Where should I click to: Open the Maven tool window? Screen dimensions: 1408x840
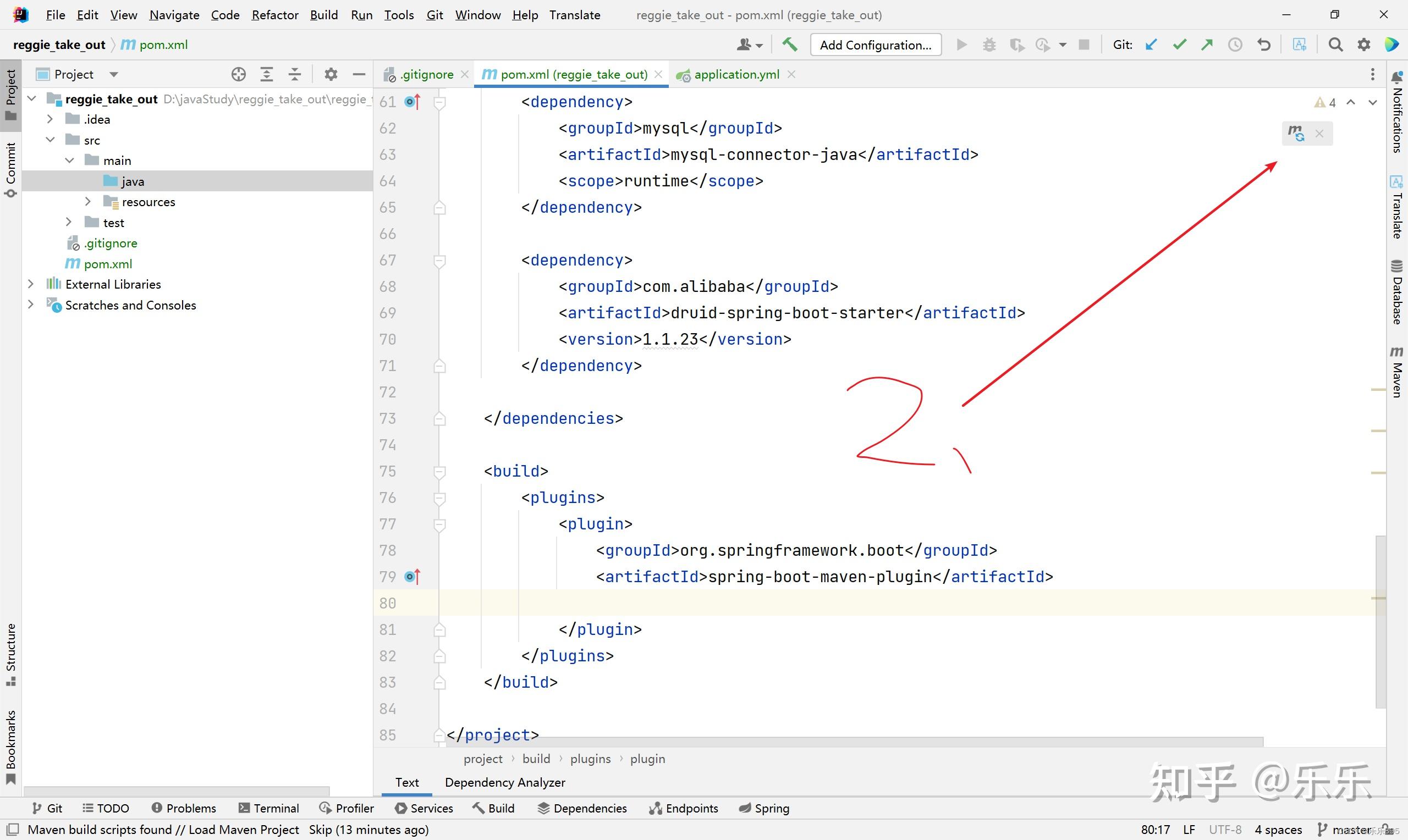tap(1396, 368)
